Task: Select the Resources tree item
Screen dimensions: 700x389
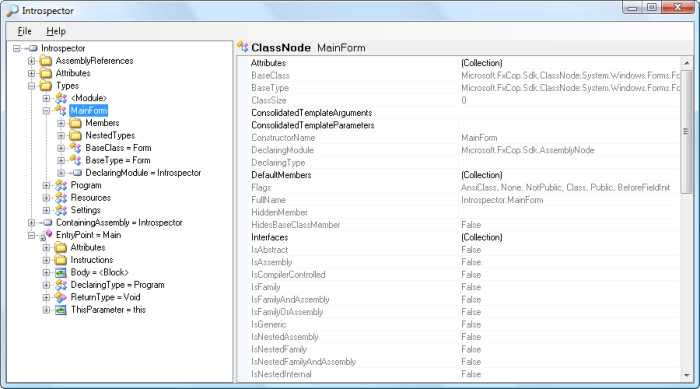Action: coord(91,198)
